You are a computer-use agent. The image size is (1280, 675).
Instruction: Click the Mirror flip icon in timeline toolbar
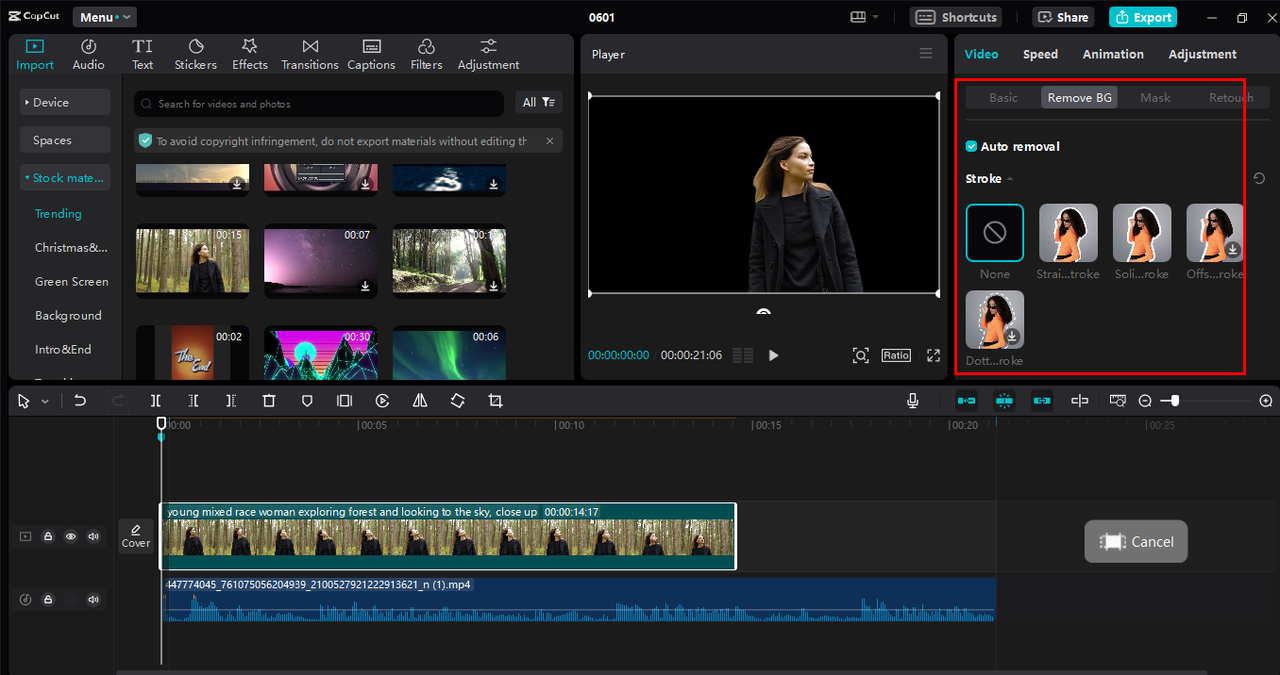420,401
